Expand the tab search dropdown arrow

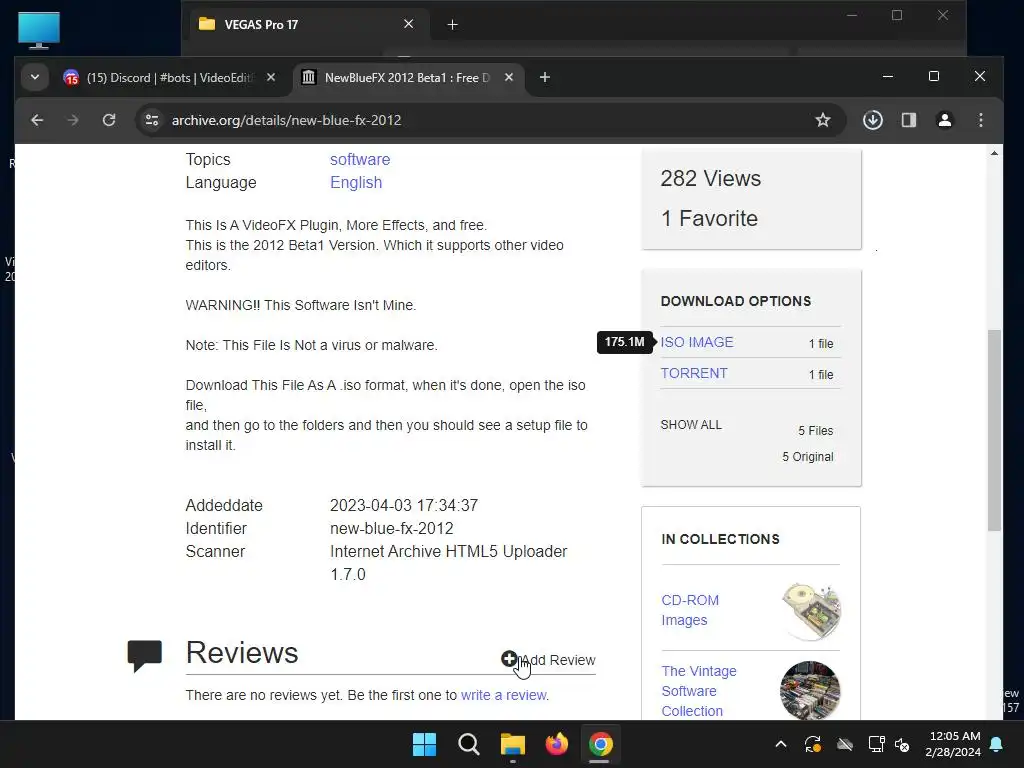[35, 78]
